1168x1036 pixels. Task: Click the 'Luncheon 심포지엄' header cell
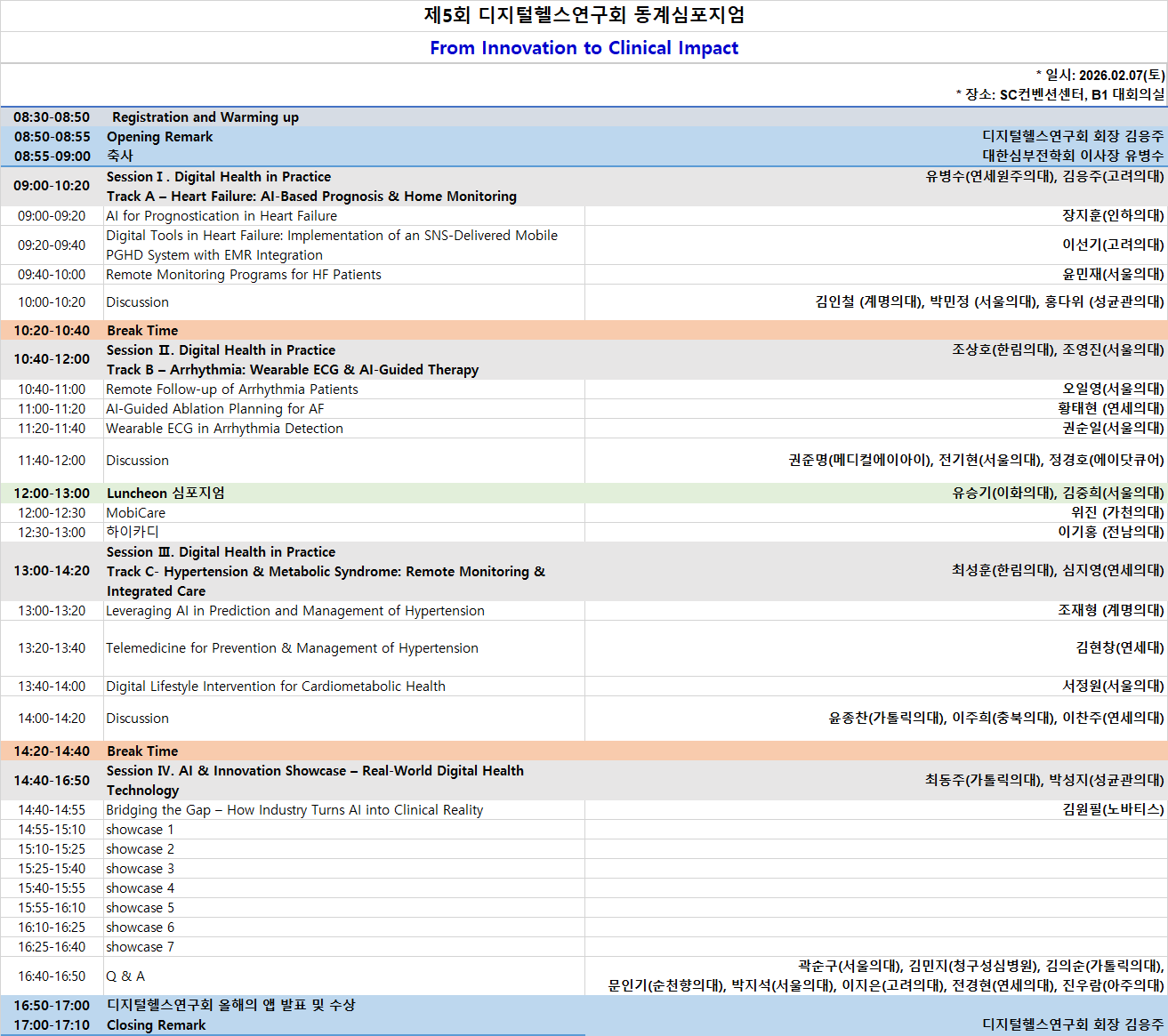point(165,494)
